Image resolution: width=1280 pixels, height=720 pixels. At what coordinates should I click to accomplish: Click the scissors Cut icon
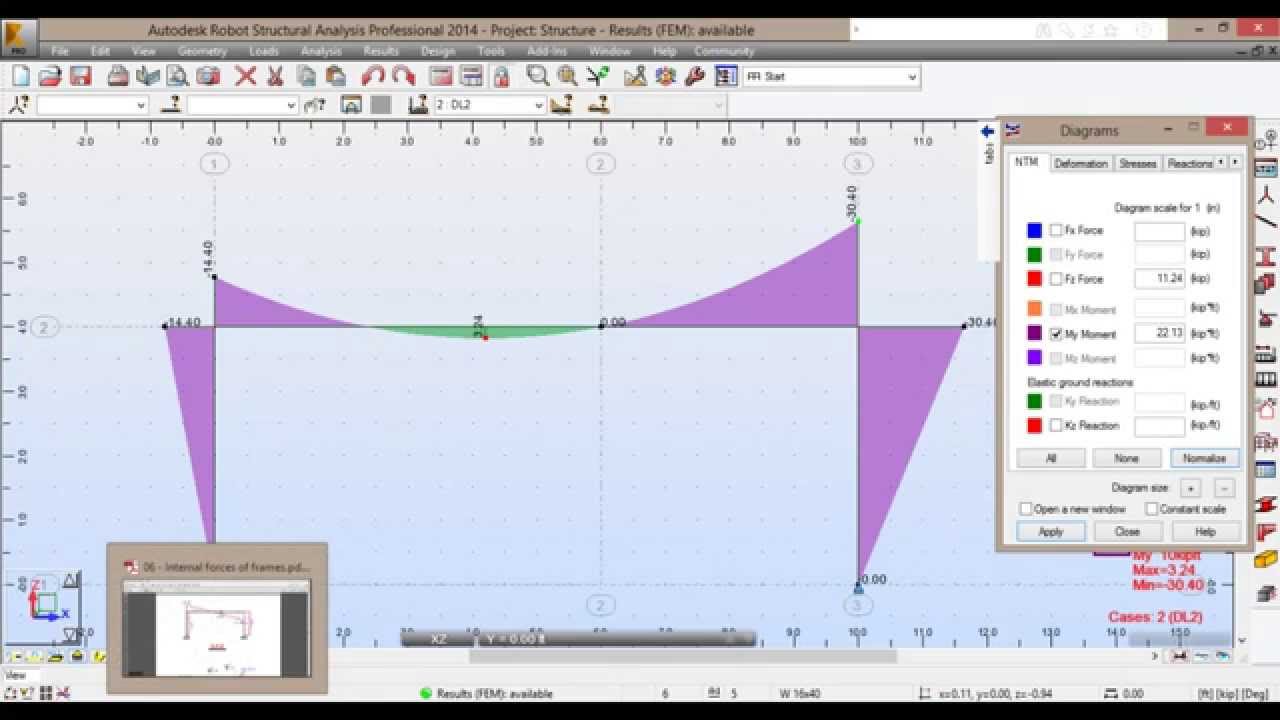(x=276, y=76)
